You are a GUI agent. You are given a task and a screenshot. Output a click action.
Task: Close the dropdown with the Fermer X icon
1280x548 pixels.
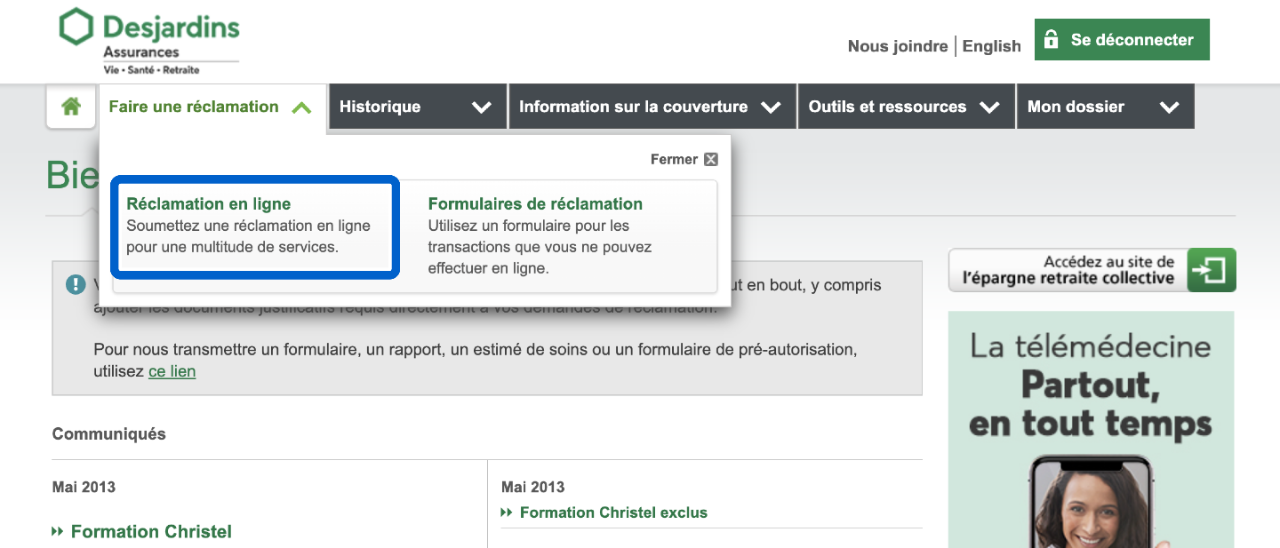coord(710,159)
